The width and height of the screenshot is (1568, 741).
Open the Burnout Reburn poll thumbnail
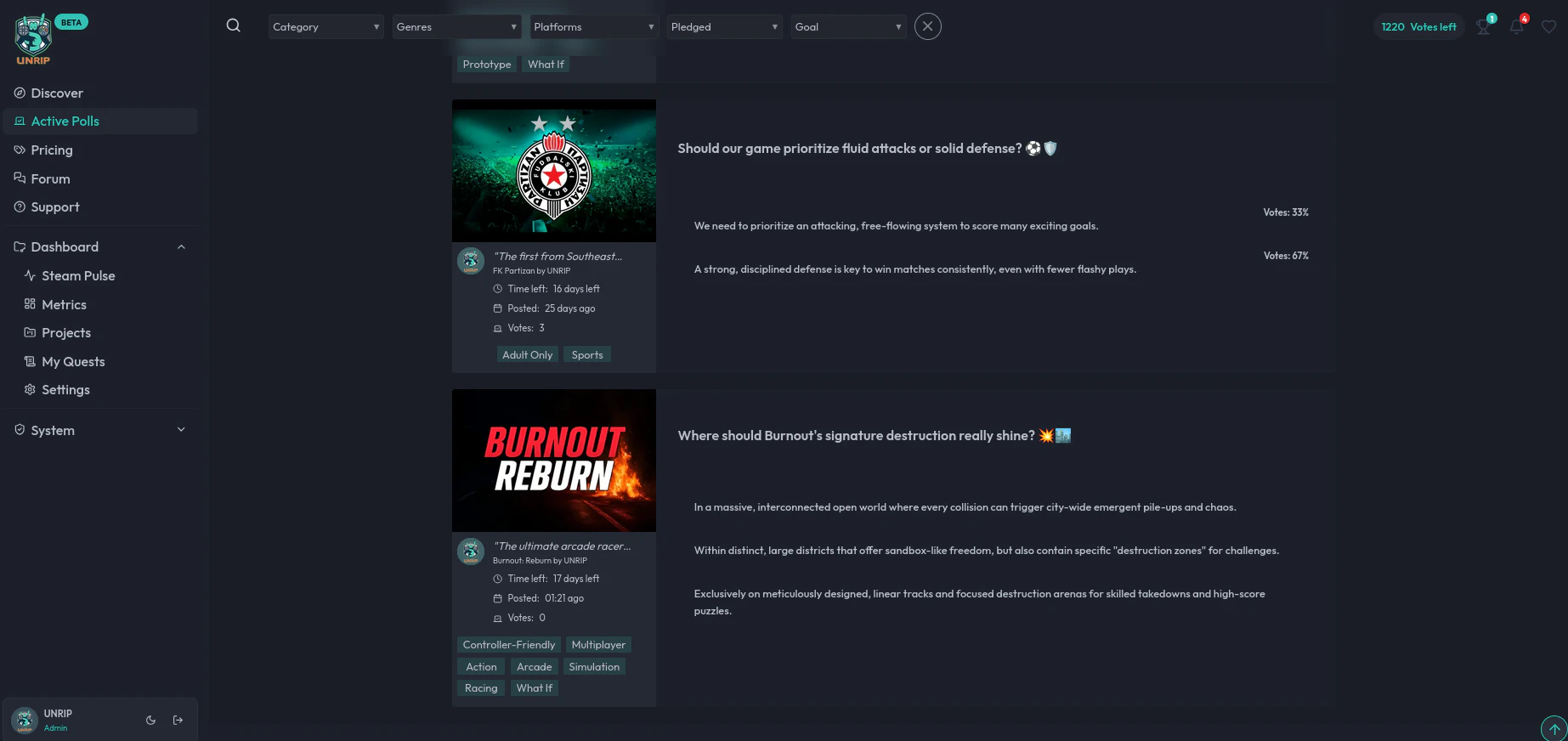pyautogui.click(x=554, y=461)
